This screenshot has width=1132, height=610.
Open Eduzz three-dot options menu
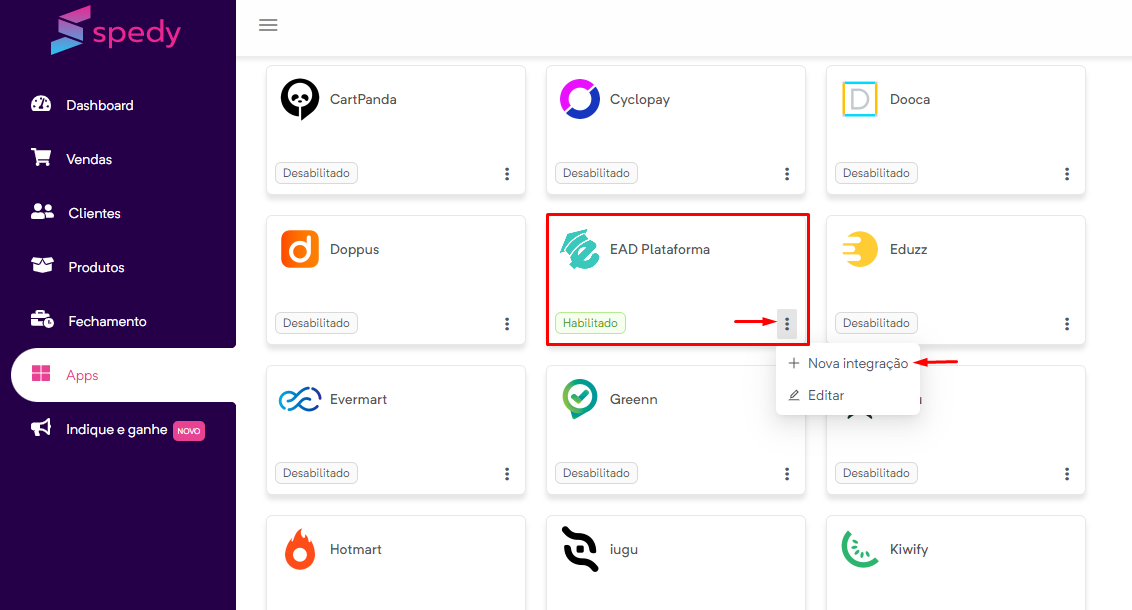[x=1067, y=324]
